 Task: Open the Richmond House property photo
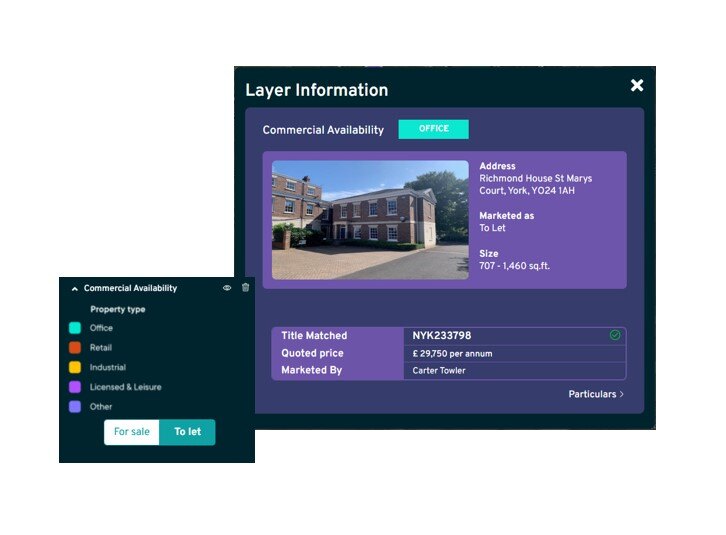pos(369,219)
